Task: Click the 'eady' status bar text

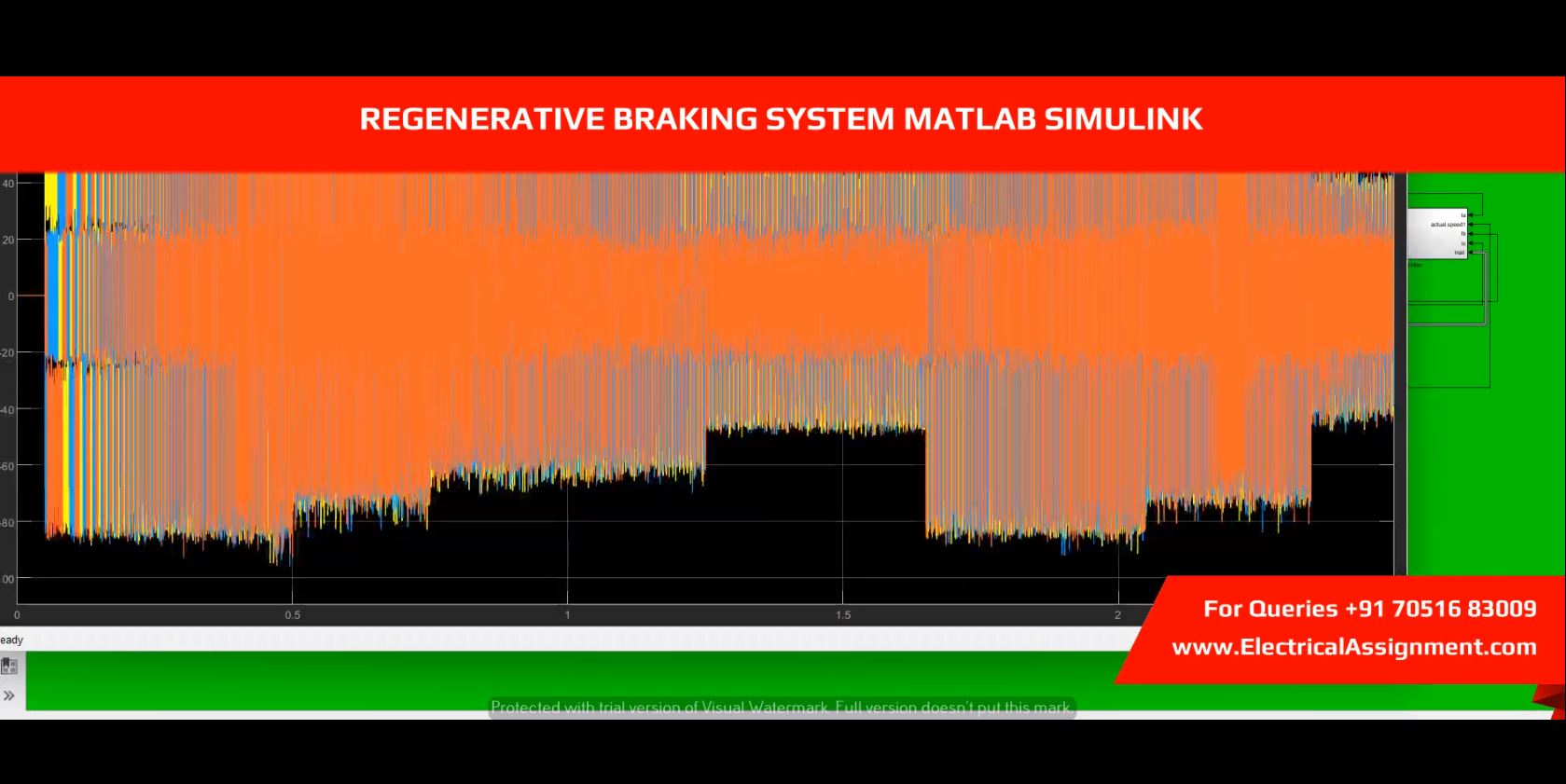Action: (x=11, y=640)
